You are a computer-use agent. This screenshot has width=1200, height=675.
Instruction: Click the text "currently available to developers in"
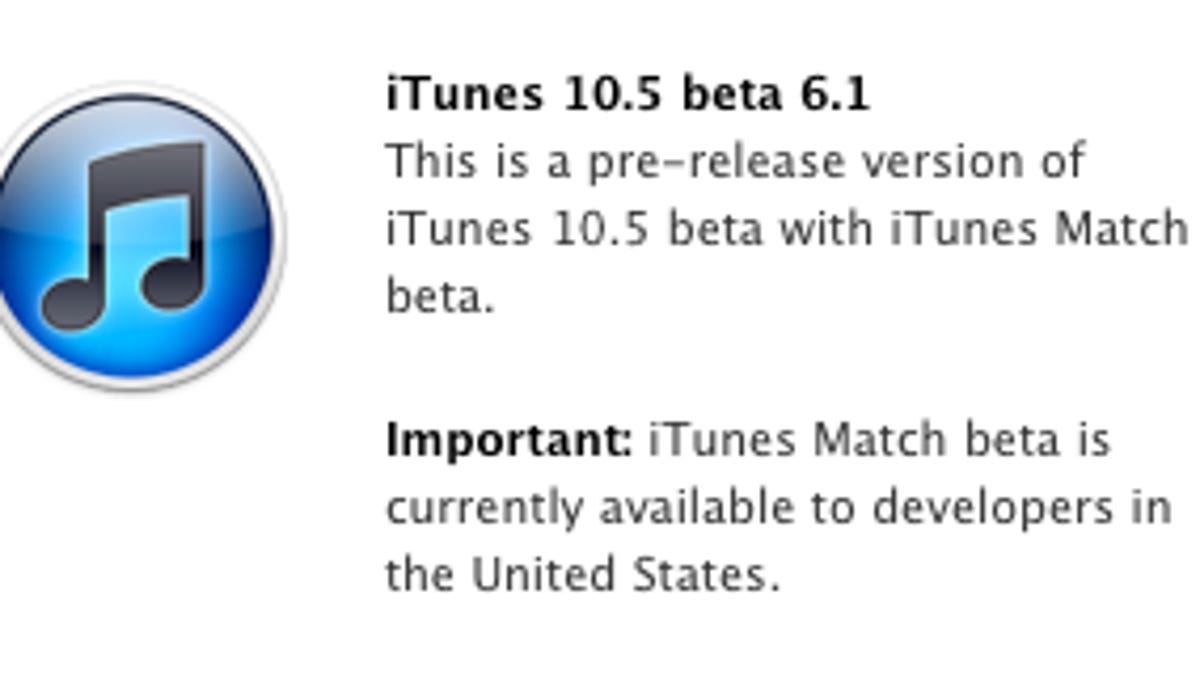coord(778,508)
